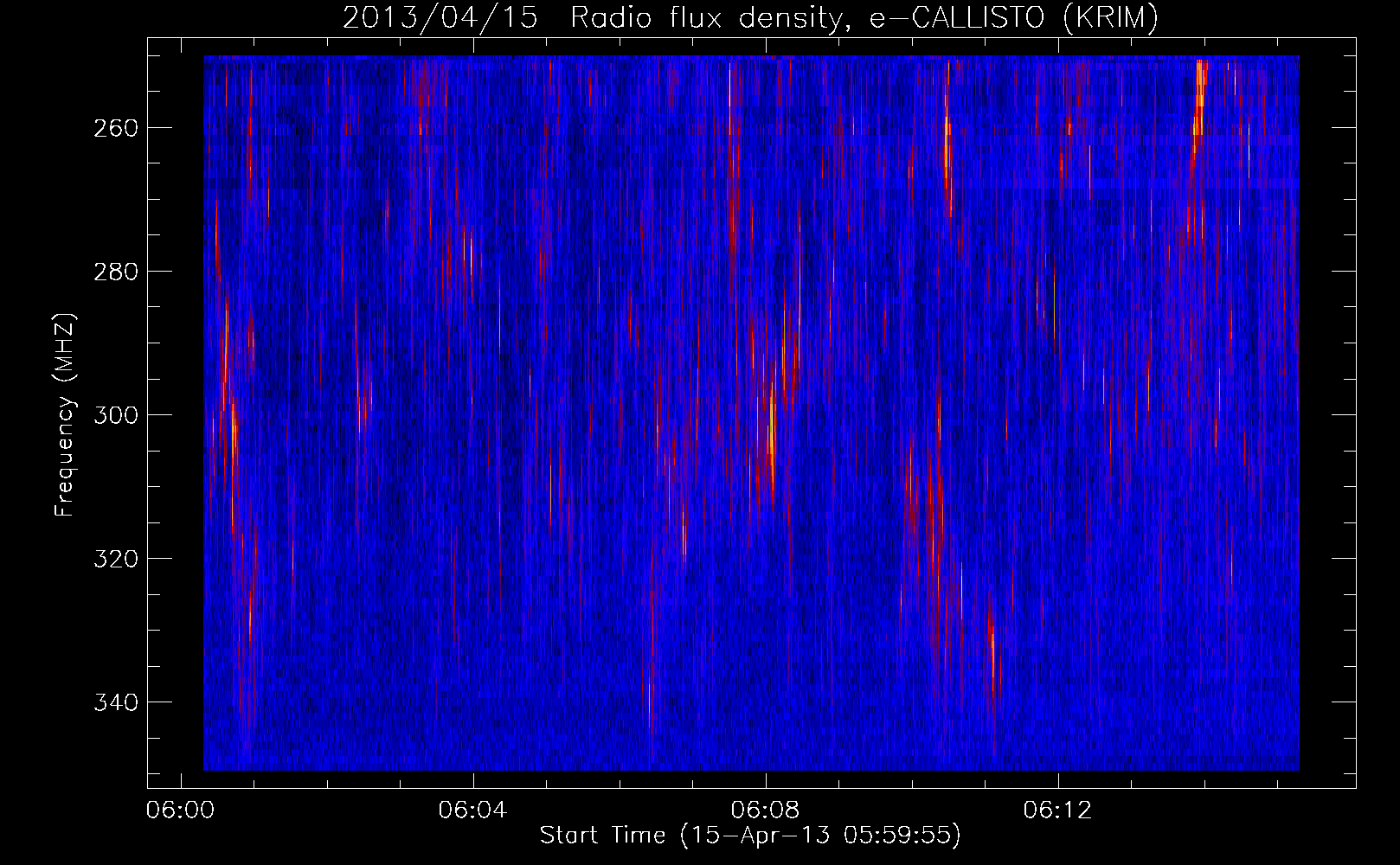Screen dimensions: 1400x865
Task: Click the 06:04 time tick label
Action: point(473,811)
